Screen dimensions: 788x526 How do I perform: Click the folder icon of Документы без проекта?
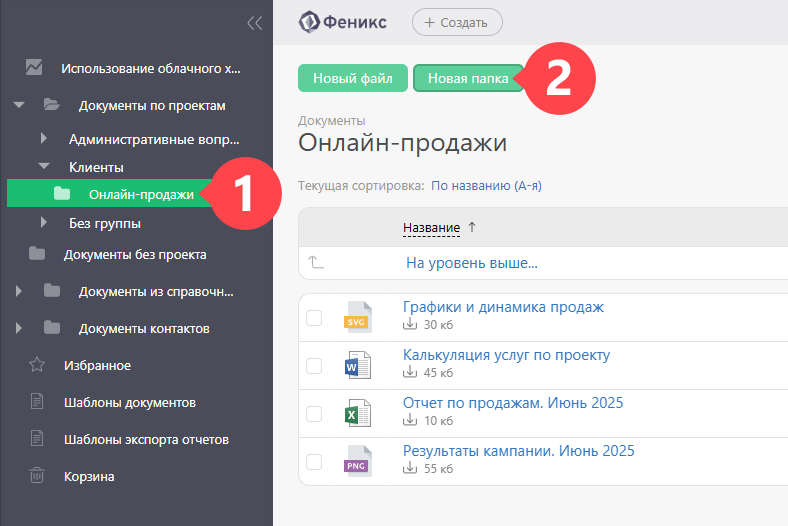(x=37, y=254)
